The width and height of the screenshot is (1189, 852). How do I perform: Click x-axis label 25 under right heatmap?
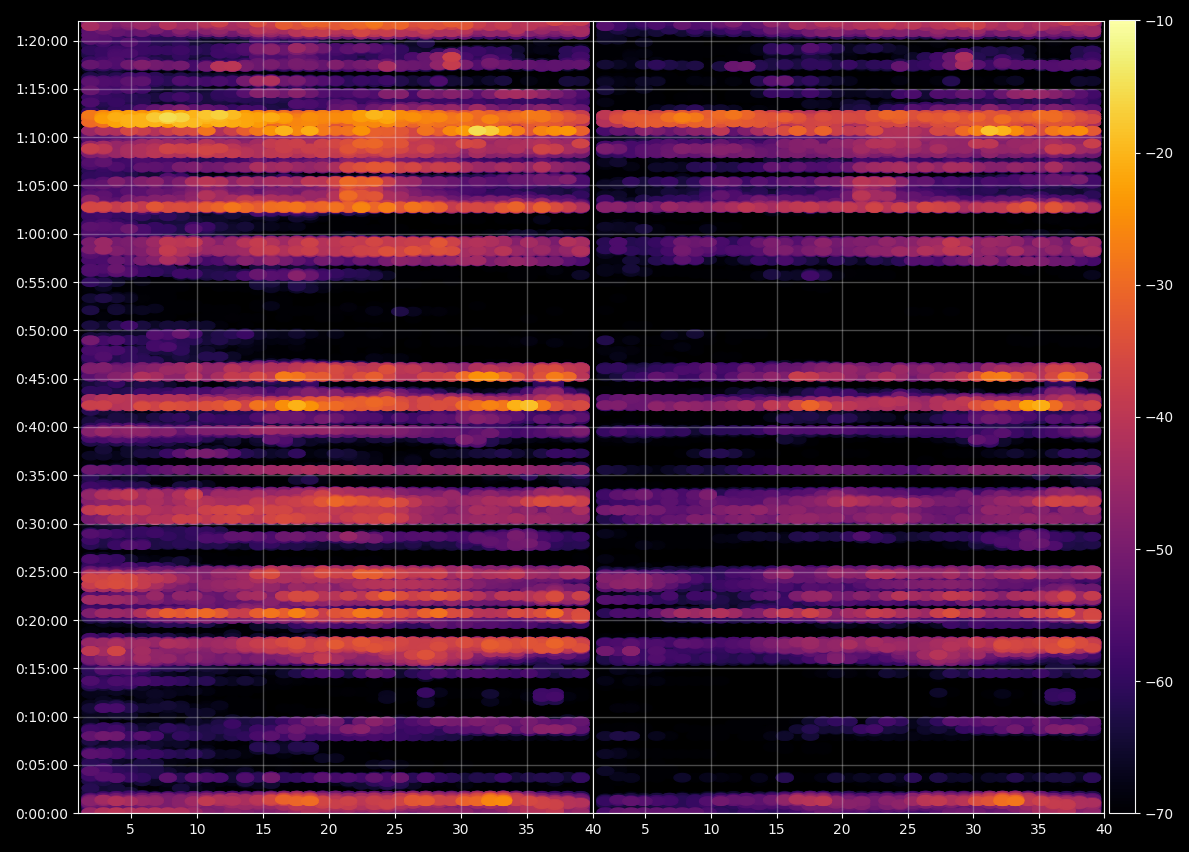tap(908, 829)
